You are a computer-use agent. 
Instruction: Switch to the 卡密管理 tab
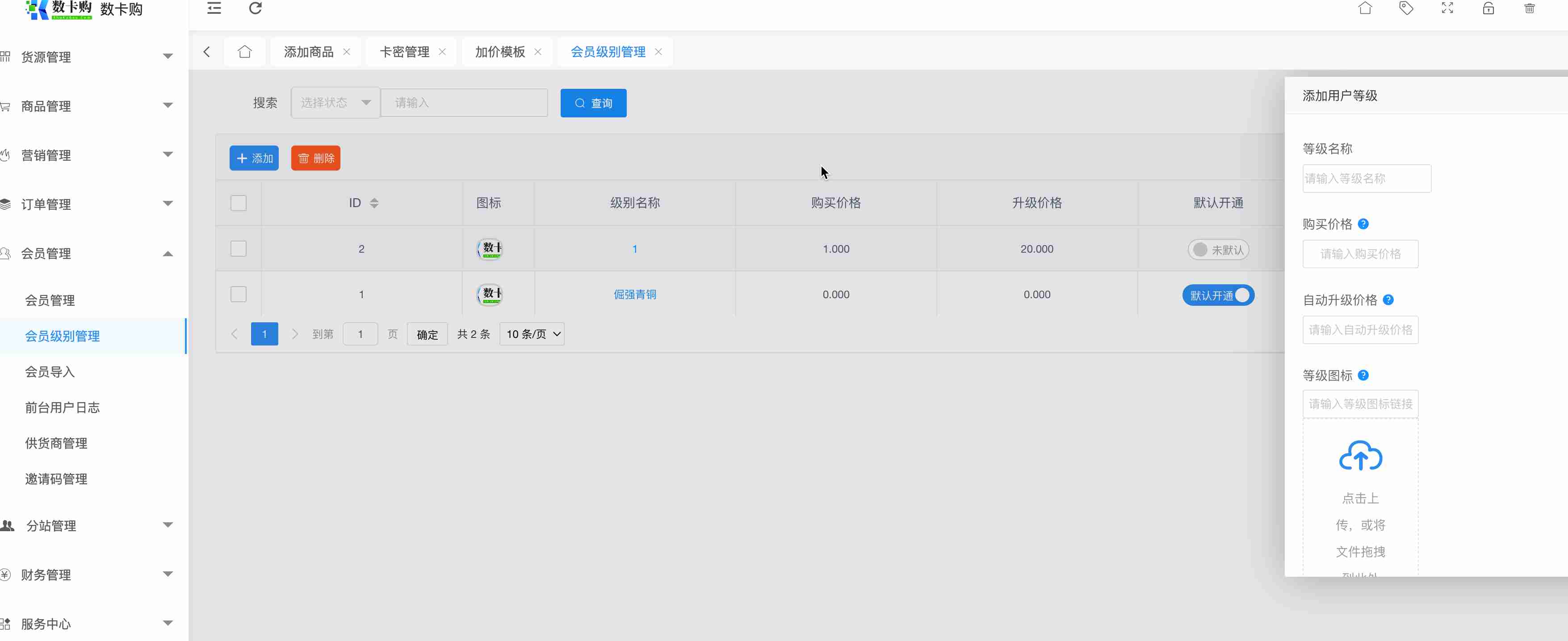404,52
